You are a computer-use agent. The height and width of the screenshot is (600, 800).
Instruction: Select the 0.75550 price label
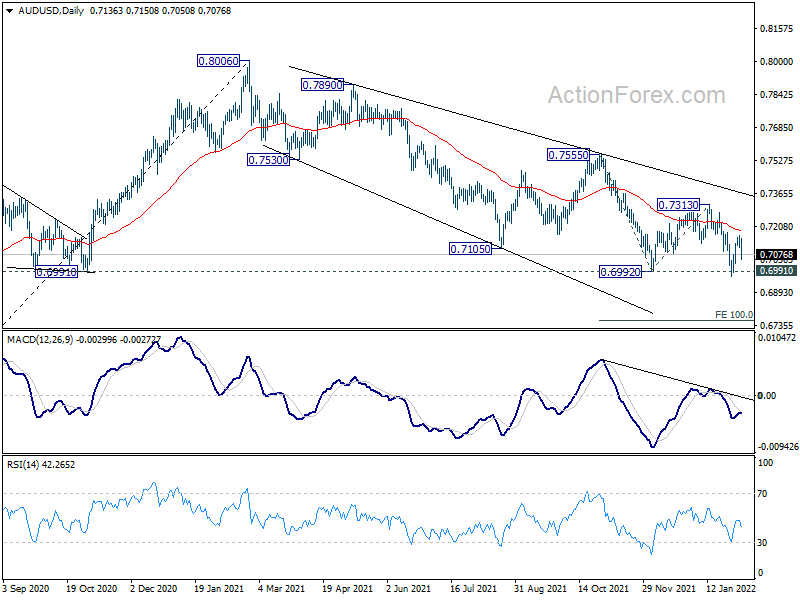[x=568, y=155]
